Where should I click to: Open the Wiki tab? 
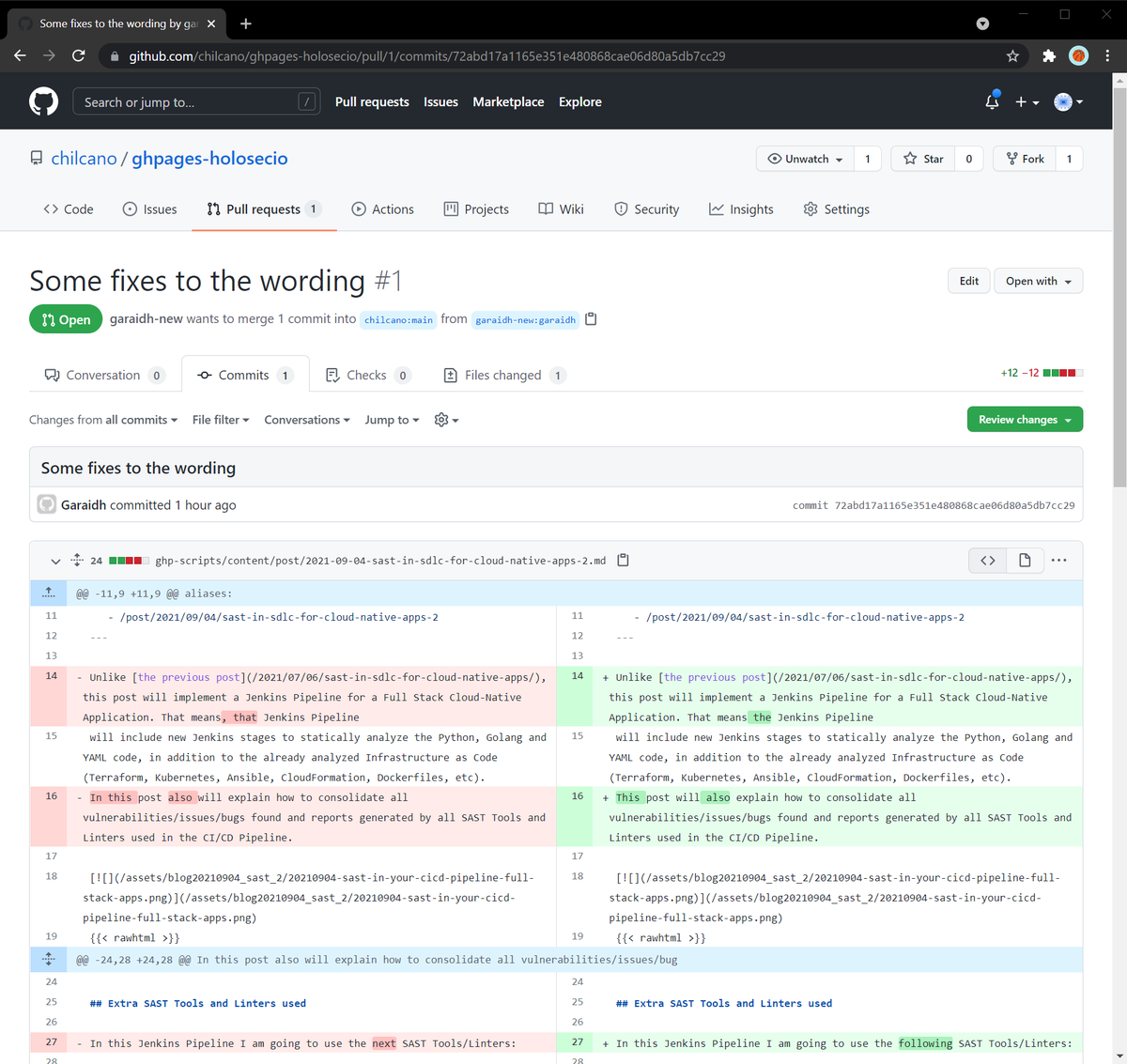click(x=561, y=209)
